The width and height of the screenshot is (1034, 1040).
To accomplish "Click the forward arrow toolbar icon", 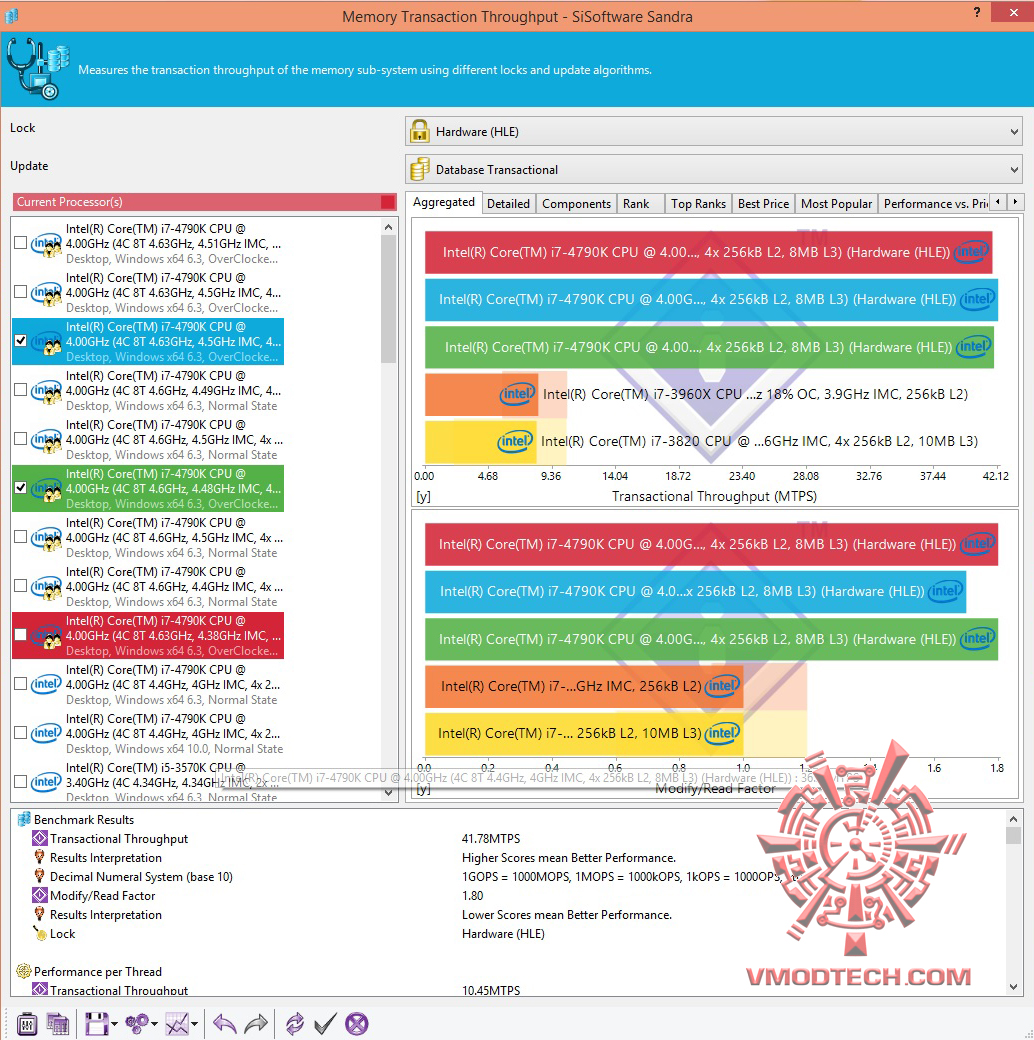I will (256, 1024).
